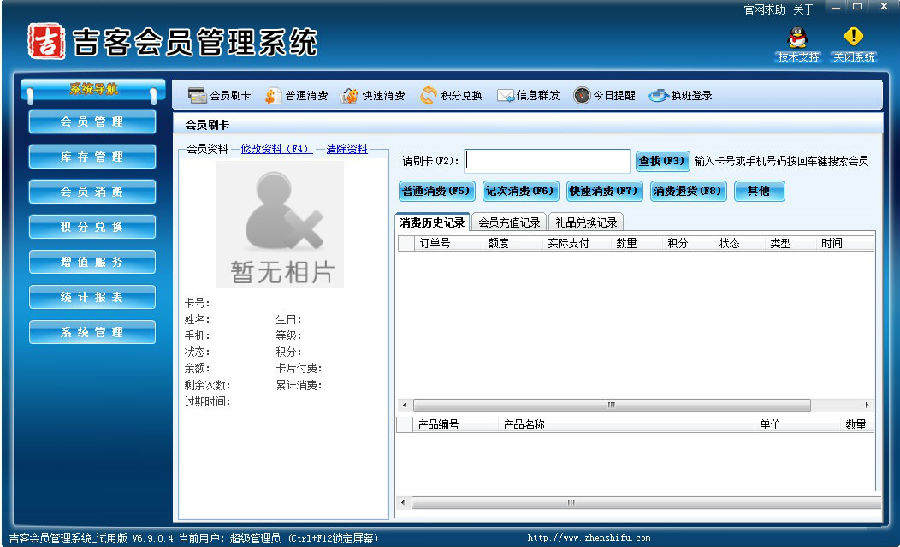Switch to the 礼品兑换记录 tab
900x547 pixels.
(x=585, y=222)
